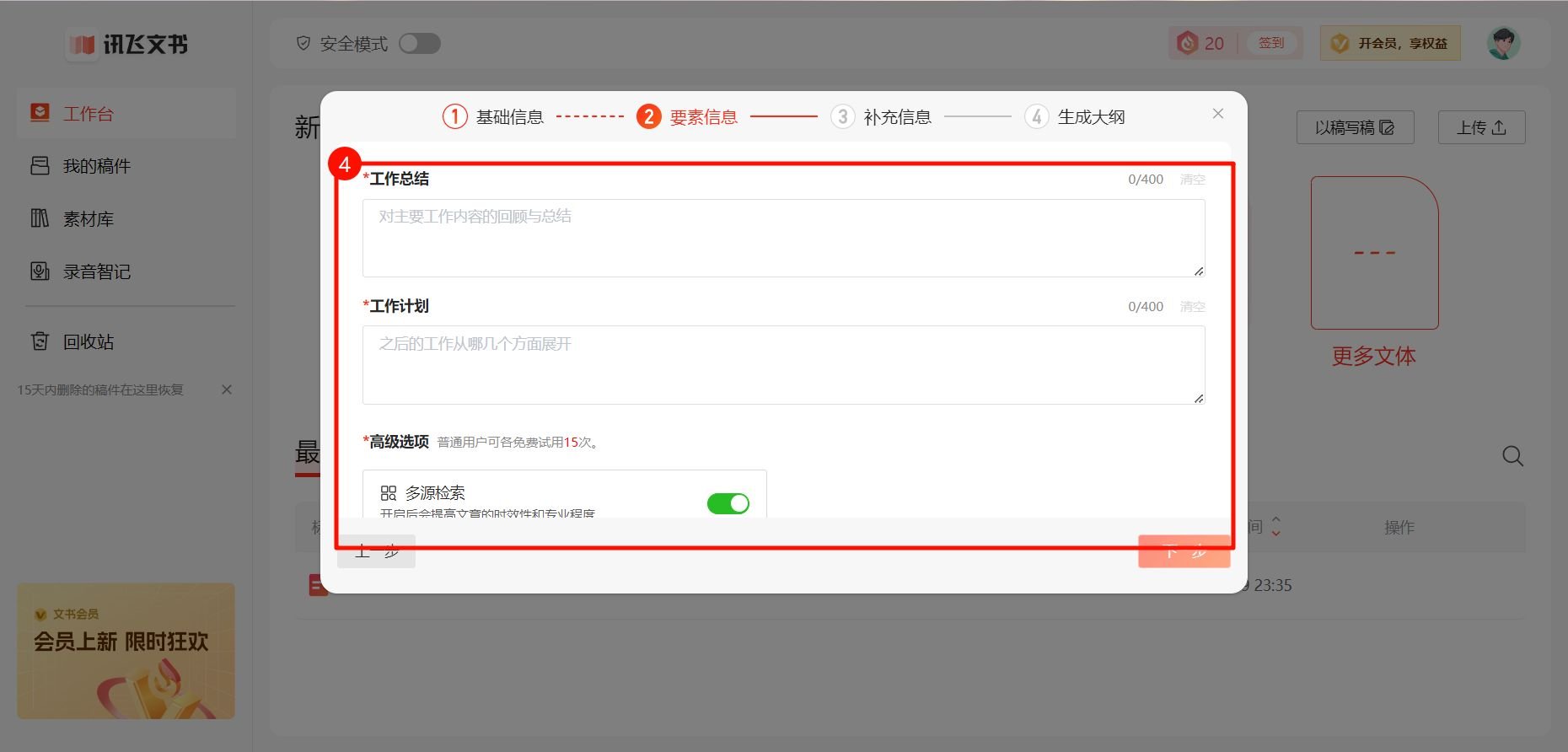Click 清空 next to 工作总结 counter
The image size is (1568, 752).
click(1193, 180)
